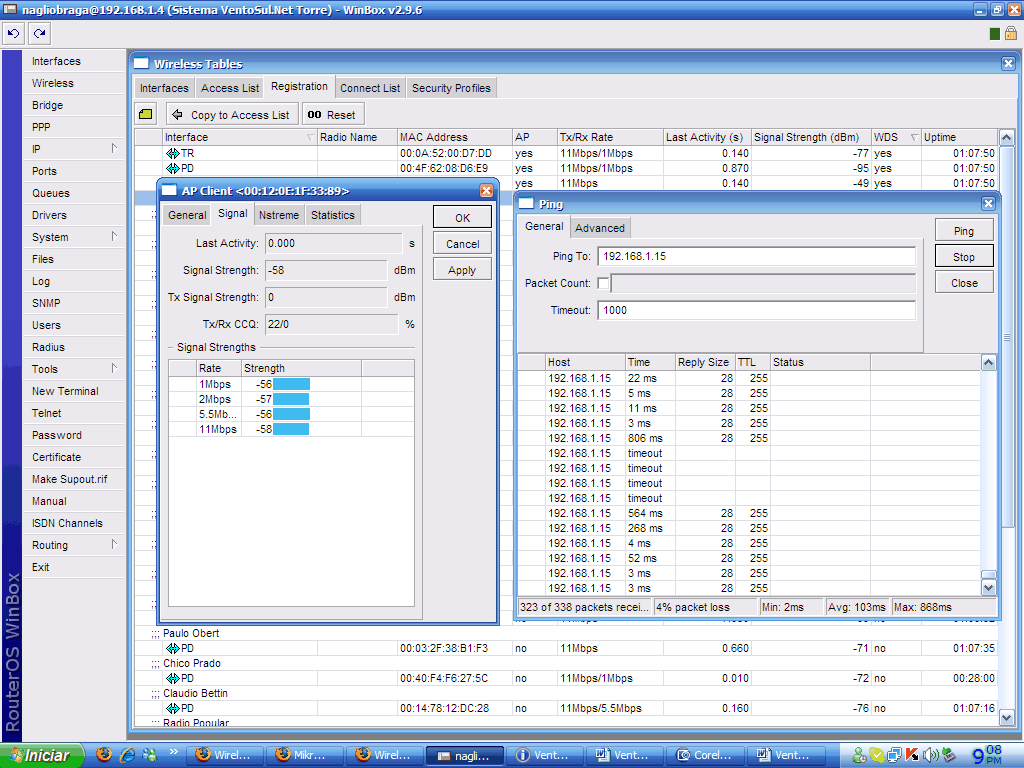Click the yellow comment note icon
Image resolution: width=1024 pixels, height=768 pixels.
(146, 115)
